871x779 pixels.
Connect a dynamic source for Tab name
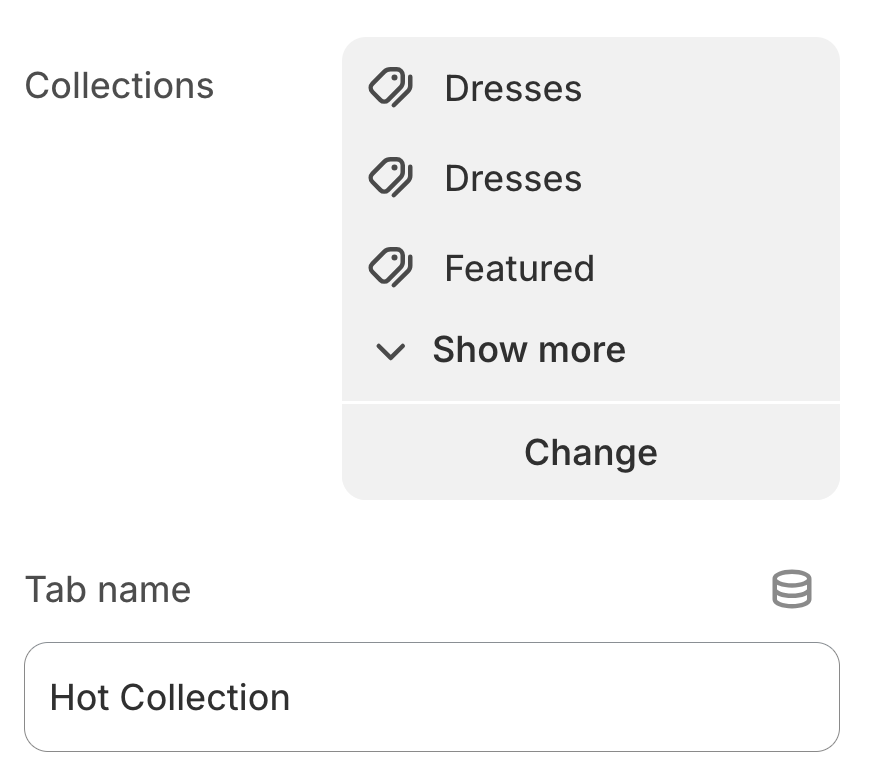tap(792, 590)
